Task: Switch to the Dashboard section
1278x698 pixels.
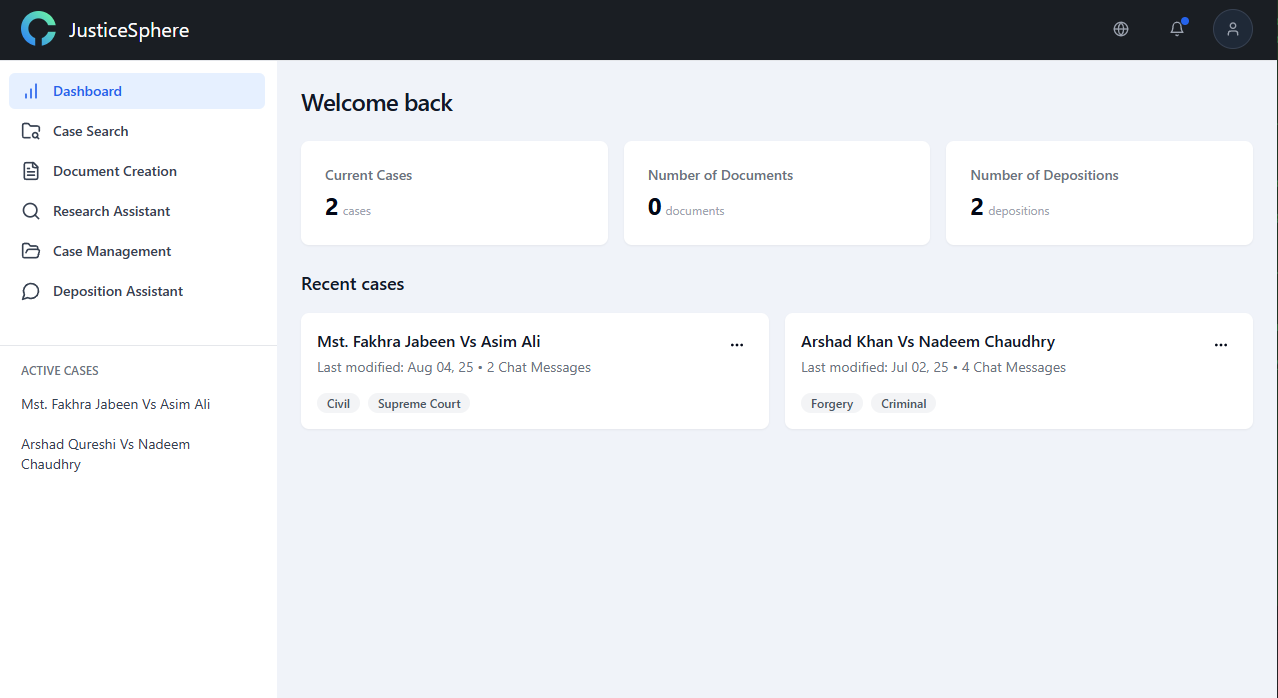Action: pos(87,90)
